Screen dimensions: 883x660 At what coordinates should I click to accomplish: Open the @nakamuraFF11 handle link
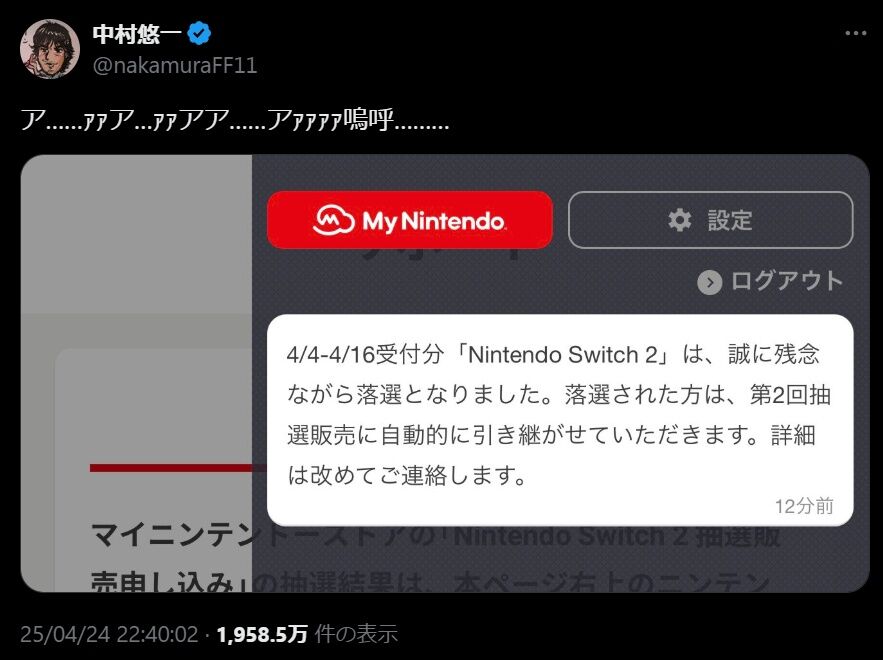(x=175, y=66)
